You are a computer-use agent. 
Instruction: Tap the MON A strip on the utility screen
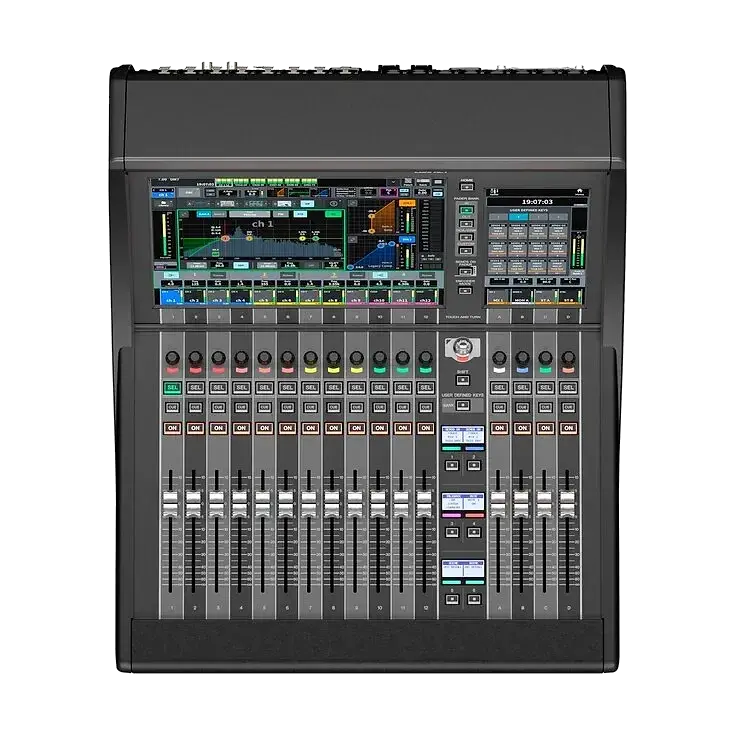pos(522,297)
